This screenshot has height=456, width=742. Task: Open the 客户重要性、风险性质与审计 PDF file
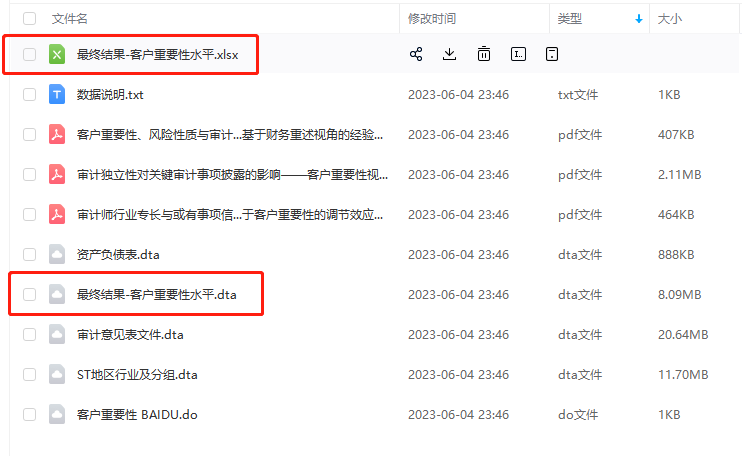pos(230,135)
